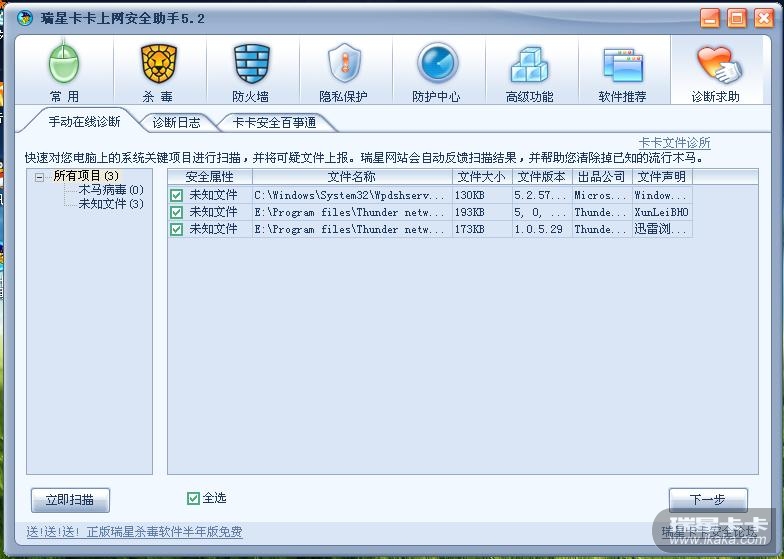Open the 杀毒 lion shield section
784x559 pixels.
point(158,72)
